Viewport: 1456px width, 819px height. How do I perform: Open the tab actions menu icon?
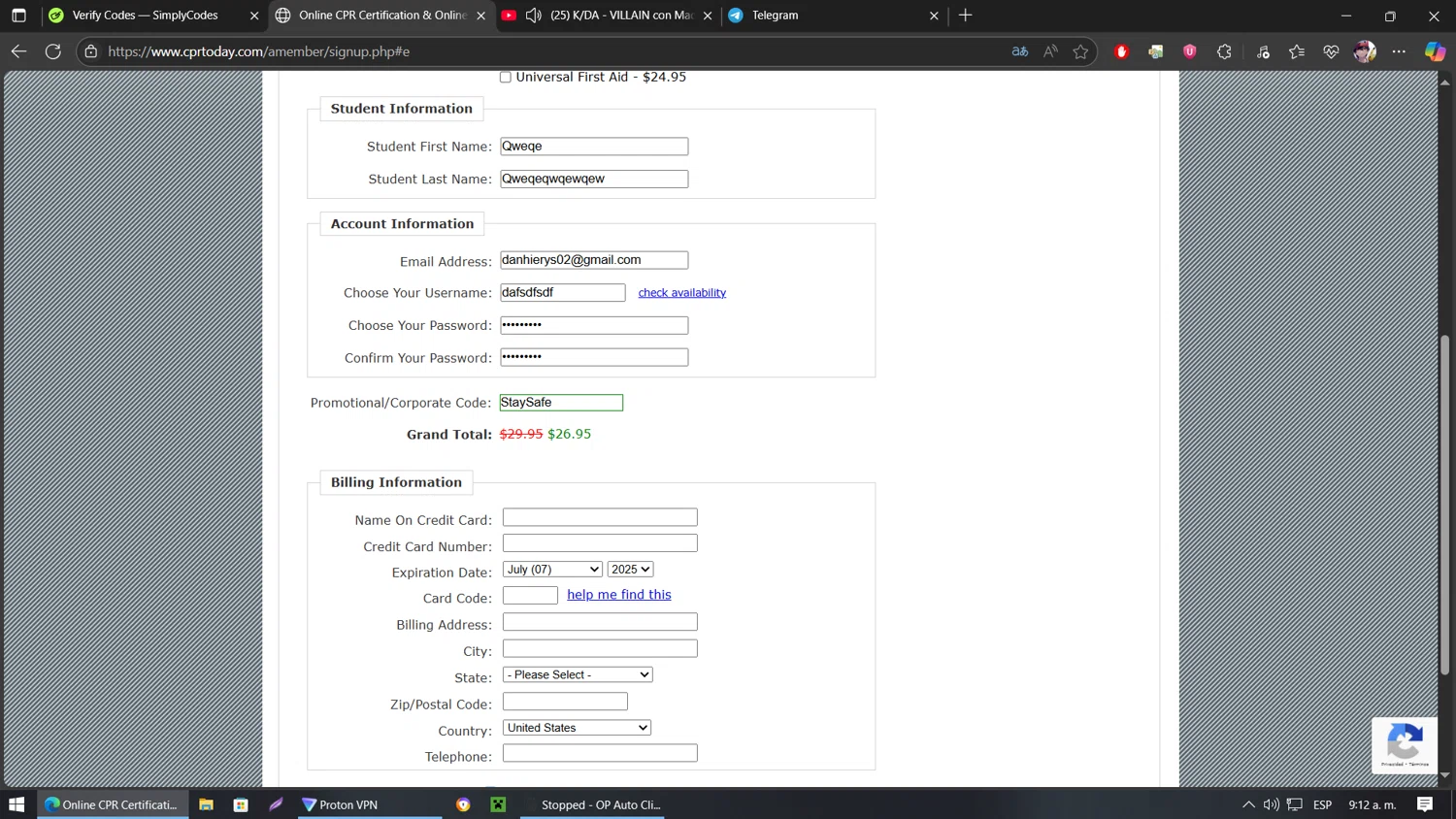tap(18, 16)
